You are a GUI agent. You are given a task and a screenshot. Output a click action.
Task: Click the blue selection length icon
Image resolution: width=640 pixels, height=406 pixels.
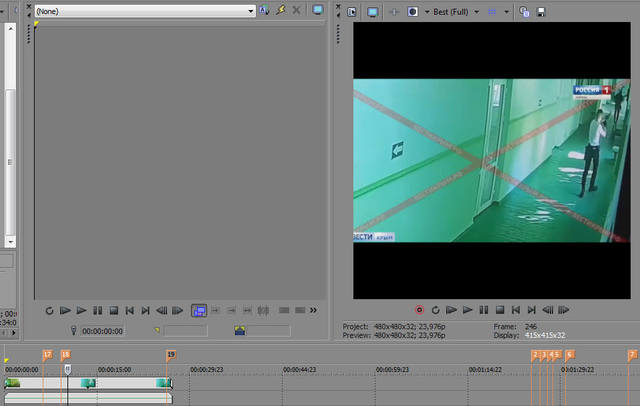tap(240, 331)
